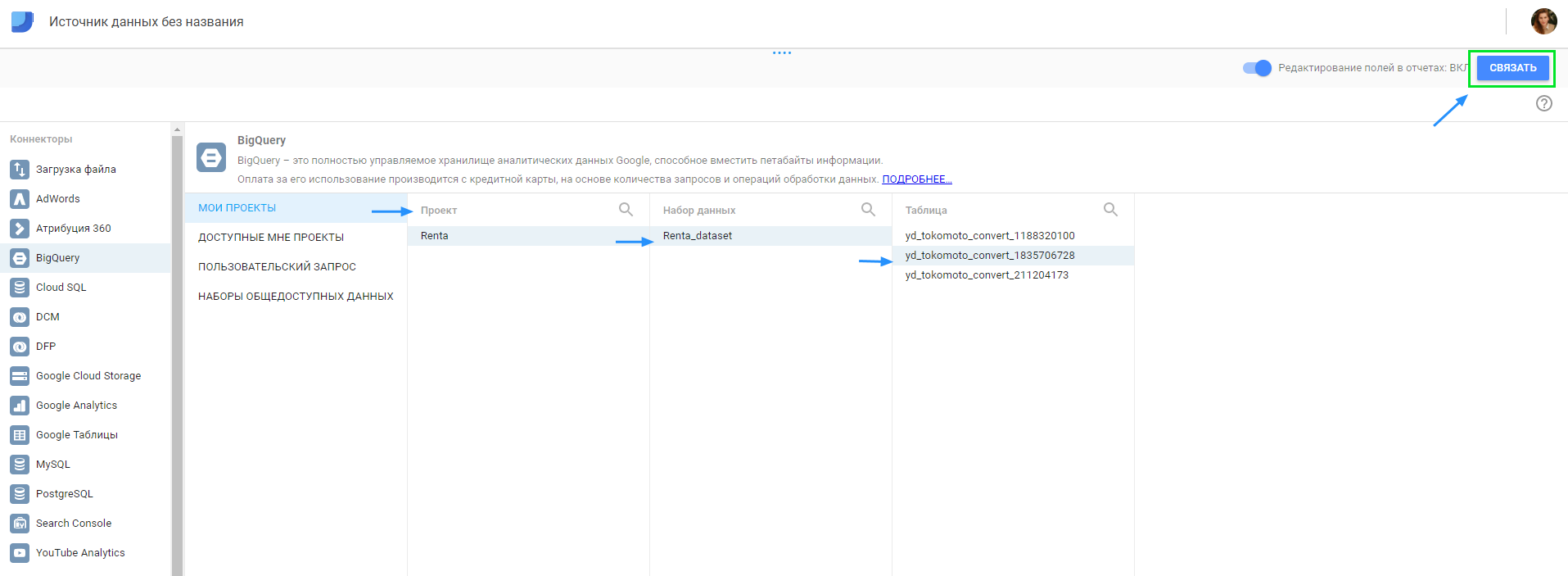1568x576 pixels.
Task: Click the Google Таблицы connector icon
Action: [20, 435]
